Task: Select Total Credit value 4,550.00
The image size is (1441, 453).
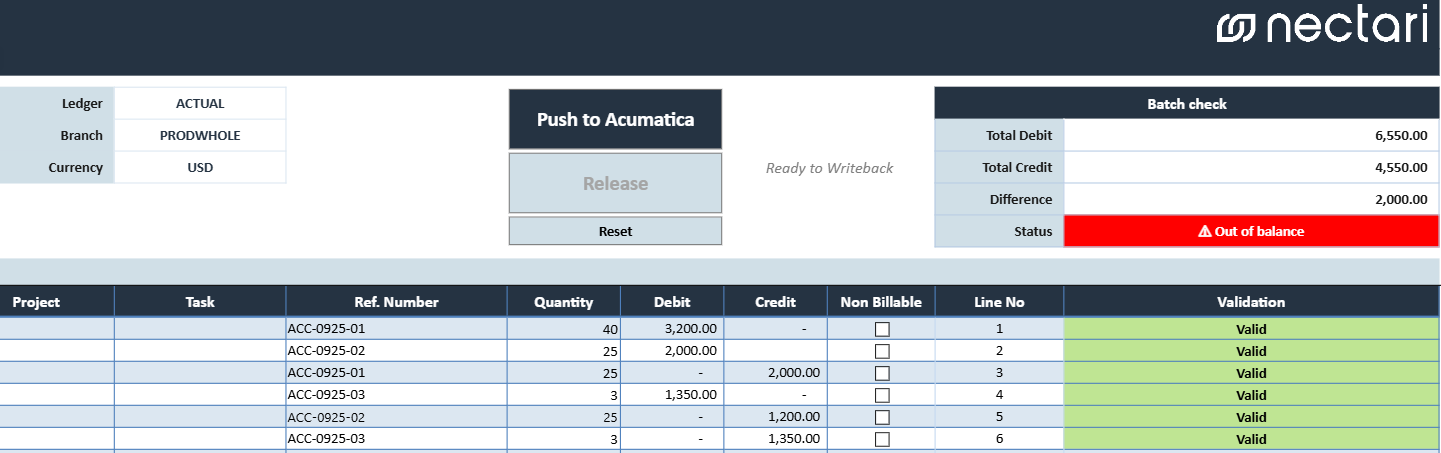Action: [x=1252, y=167]
